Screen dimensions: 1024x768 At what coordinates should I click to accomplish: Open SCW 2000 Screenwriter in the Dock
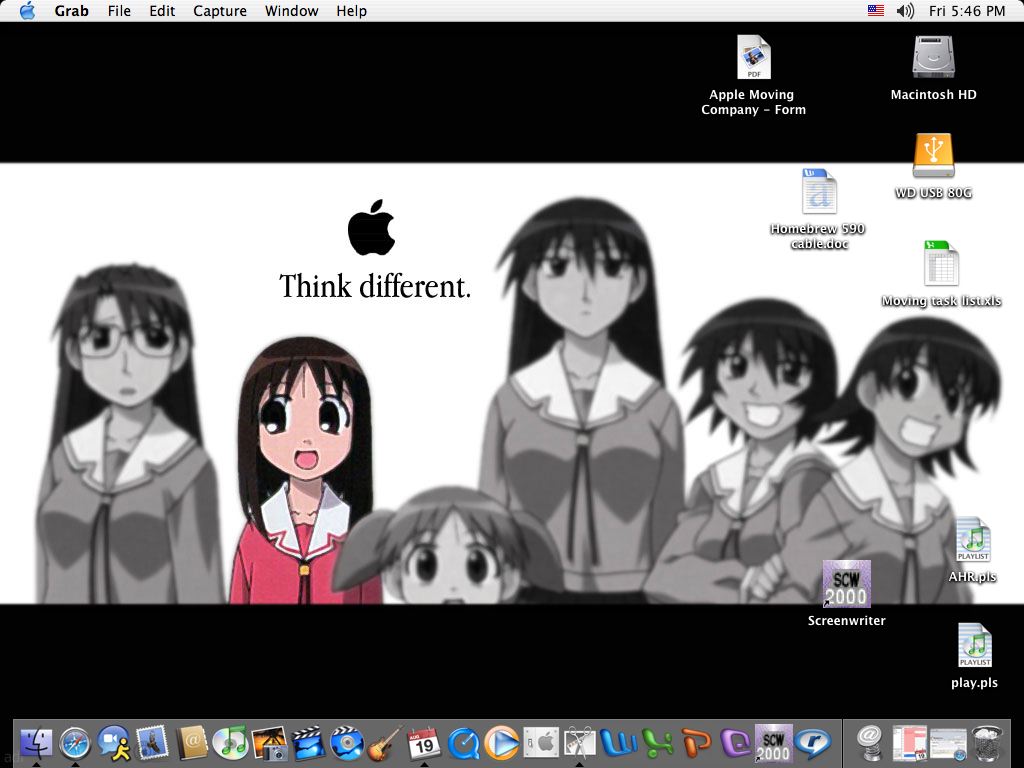pos(773,743)
